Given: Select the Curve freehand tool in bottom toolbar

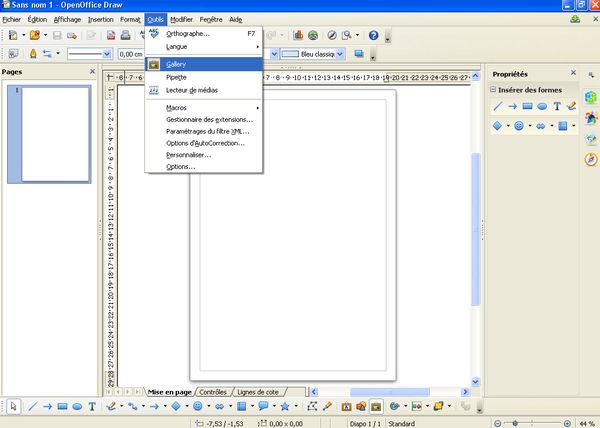Looking at the screenshot, I should click(111, 406).
